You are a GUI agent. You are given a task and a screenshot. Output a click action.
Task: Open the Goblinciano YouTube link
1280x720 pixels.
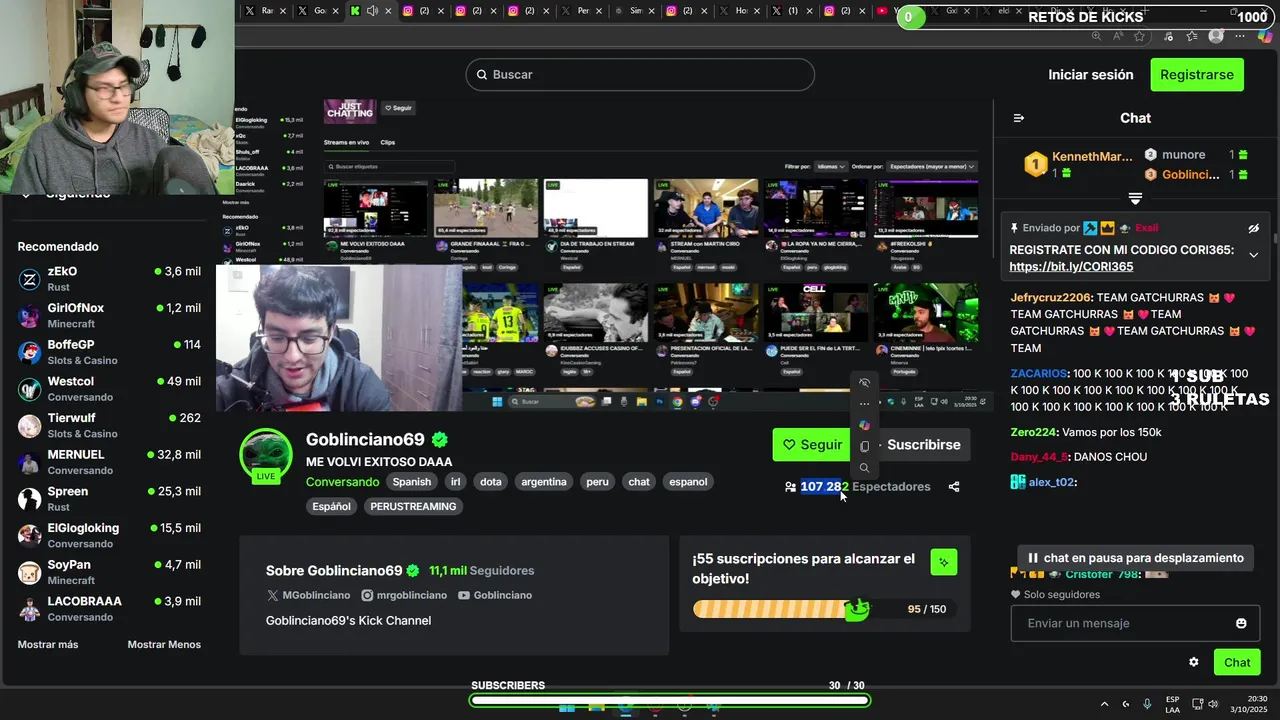(x=495, y=595)
